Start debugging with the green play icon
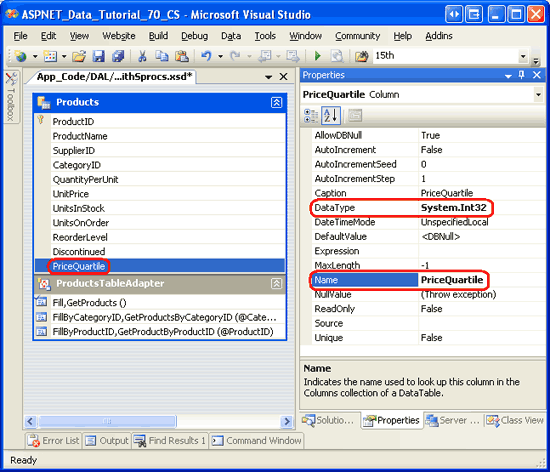Screen dimensions: 550x472 318,56
